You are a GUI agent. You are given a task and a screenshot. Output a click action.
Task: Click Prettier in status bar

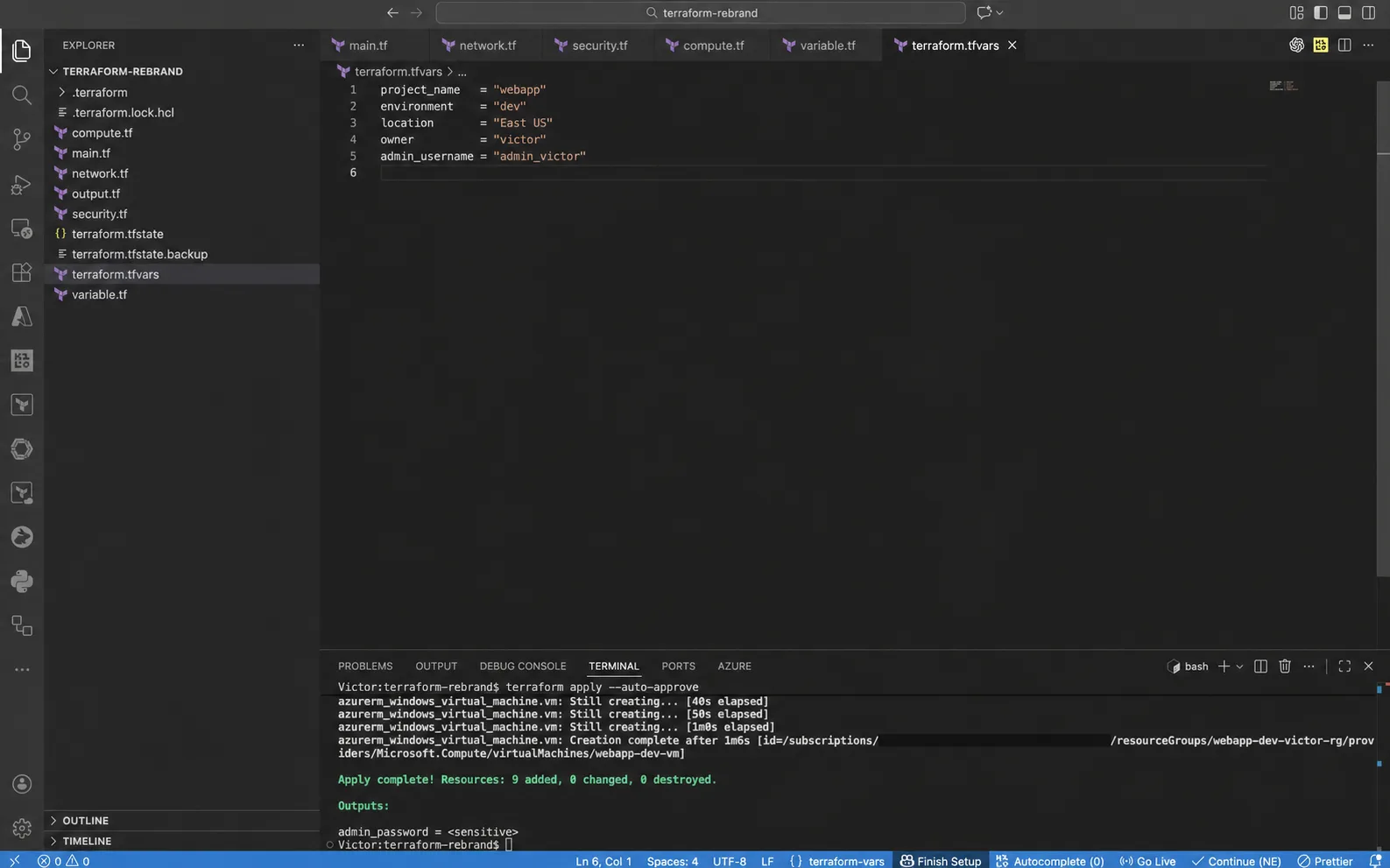coord(1324,861)
